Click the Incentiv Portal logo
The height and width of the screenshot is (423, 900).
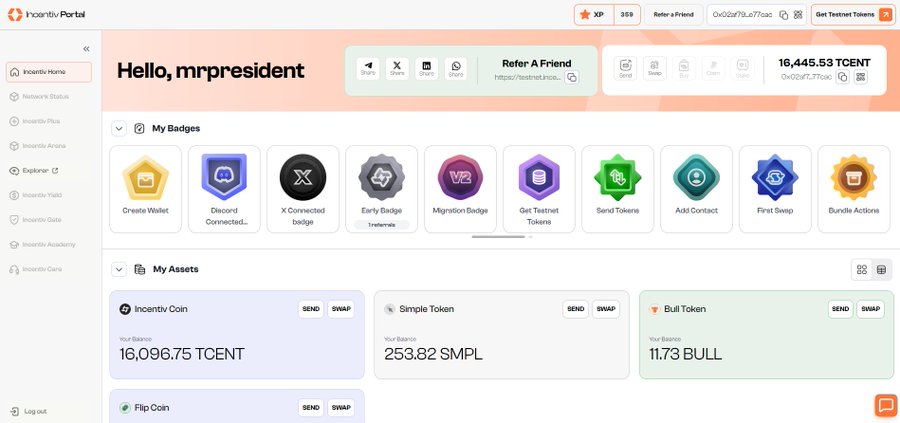46,14
